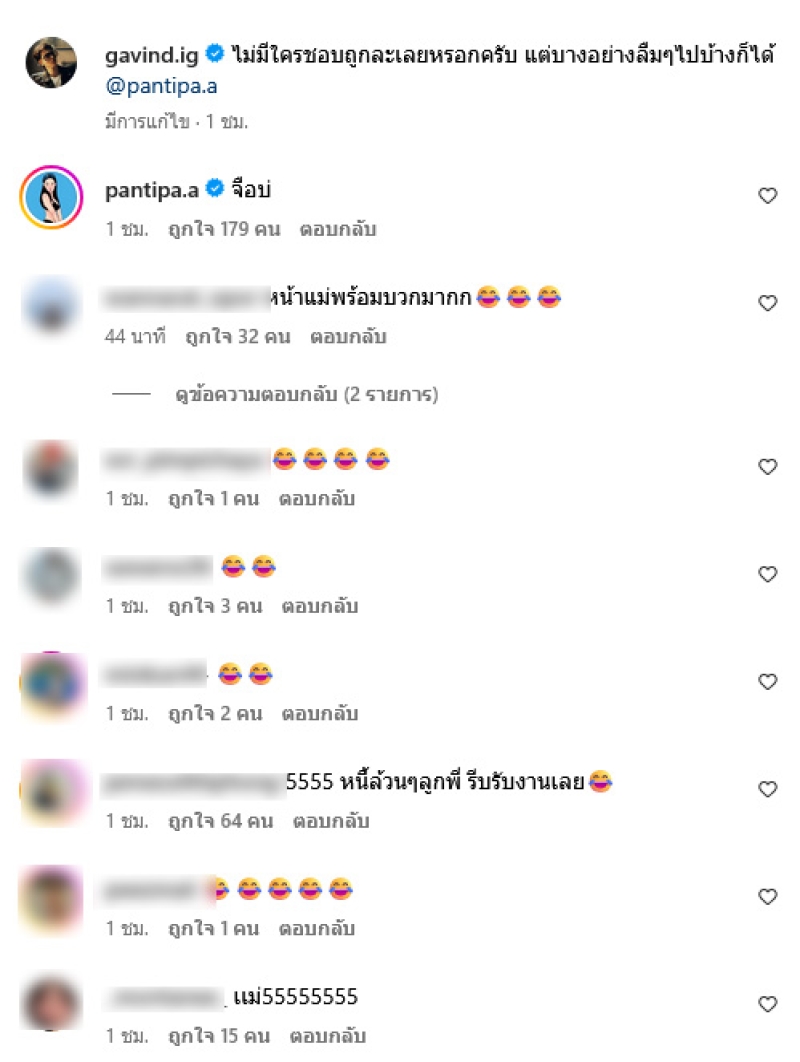Expand the 2 hidden replies
The height and width of the screenshot is (1062, 800).
pos(306,394)
